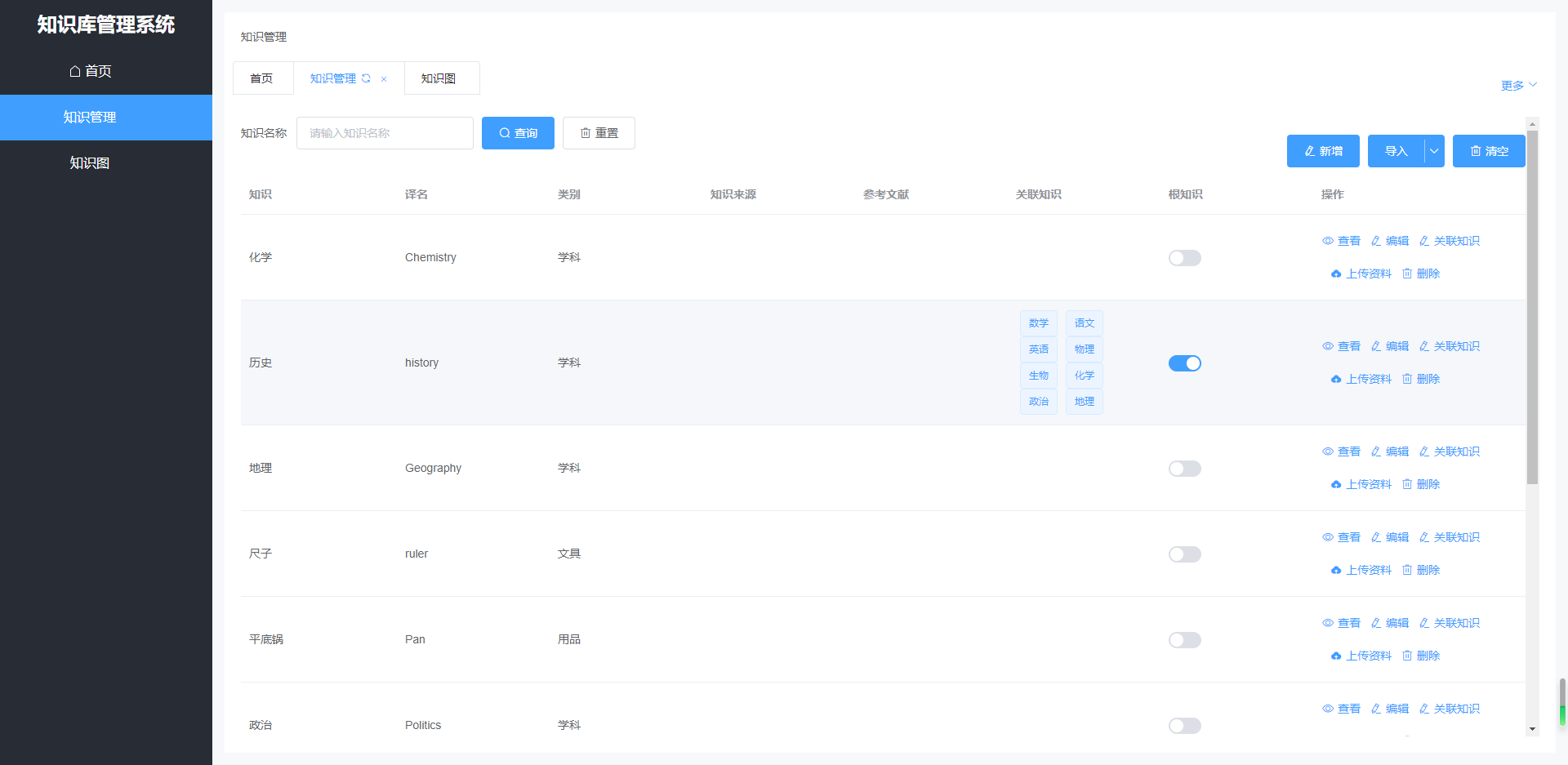1568x765 pixels.
Task: Activate the 知识管理 tab label
Action: click(333, 78)
